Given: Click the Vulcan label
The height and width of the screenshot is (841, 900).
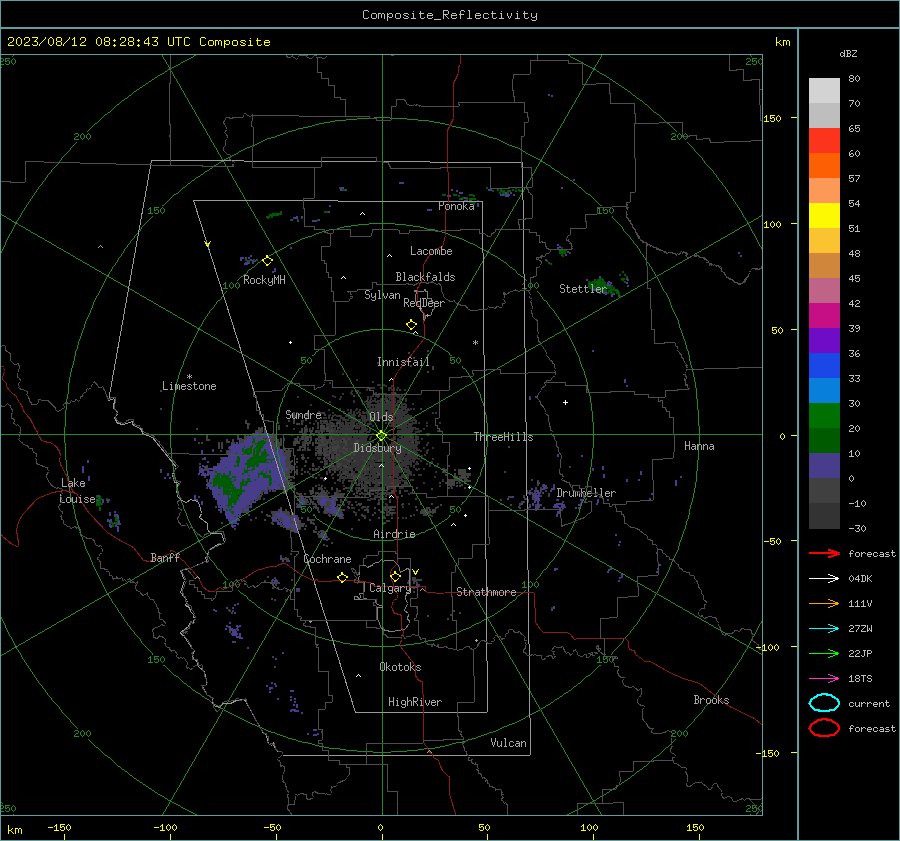Looking at the screenshot, I should tap(508, 743).
